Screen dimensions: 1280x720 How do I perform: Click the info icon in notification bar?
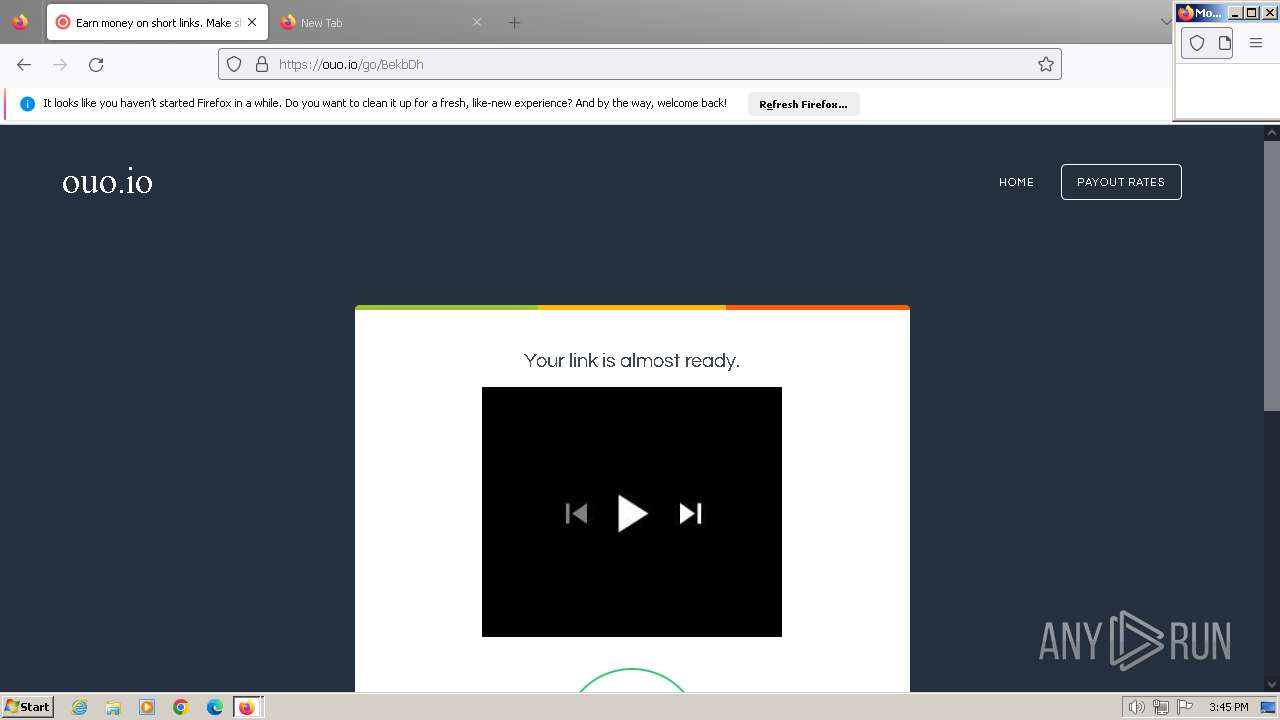click(x=27, y=104)
